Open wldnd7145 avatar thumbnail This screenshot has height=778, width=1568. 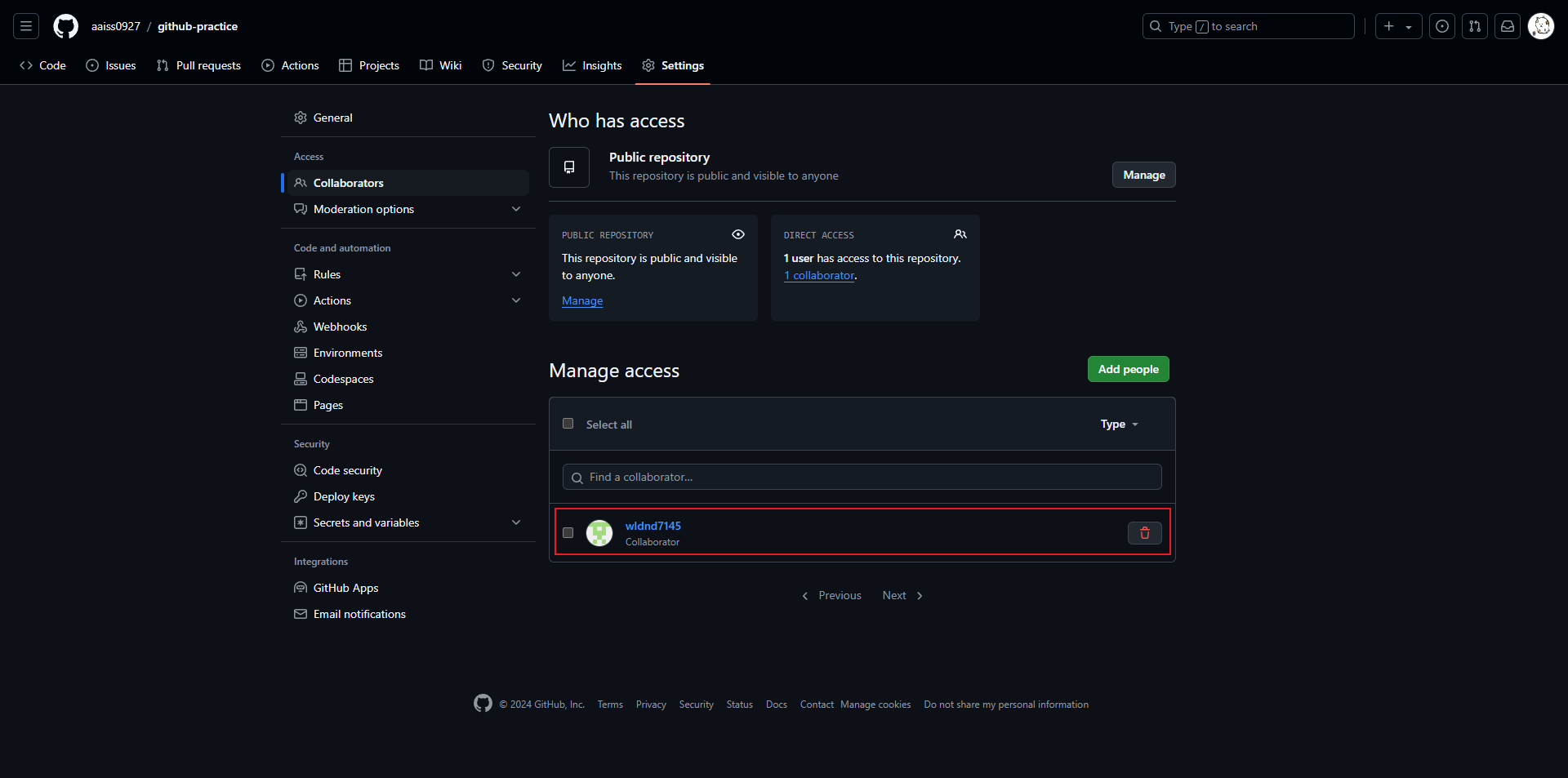[599, 533]
